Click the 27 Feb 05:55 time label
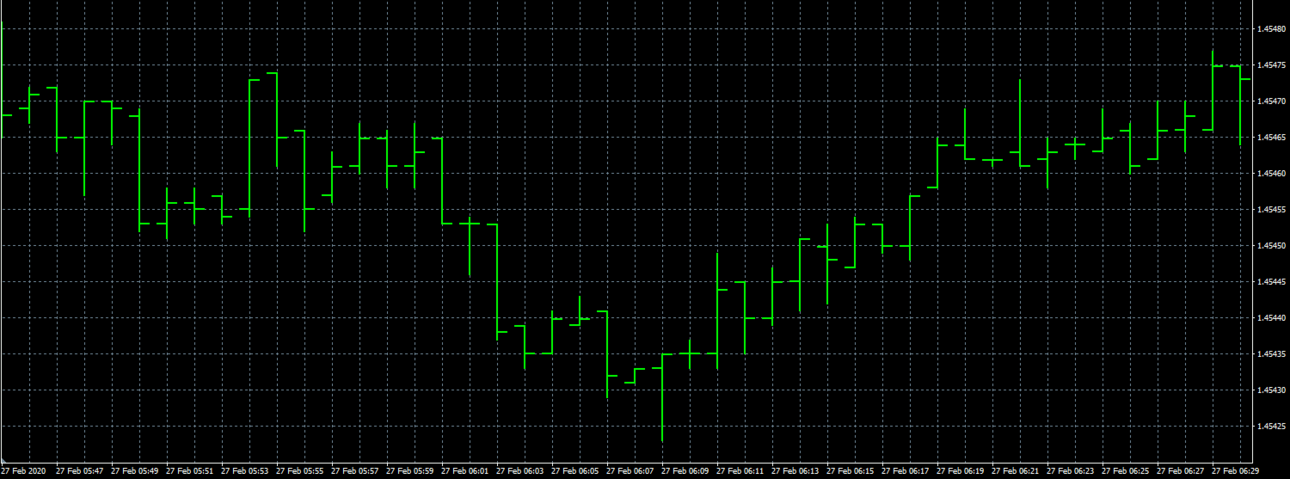 (x=300, y=471)
